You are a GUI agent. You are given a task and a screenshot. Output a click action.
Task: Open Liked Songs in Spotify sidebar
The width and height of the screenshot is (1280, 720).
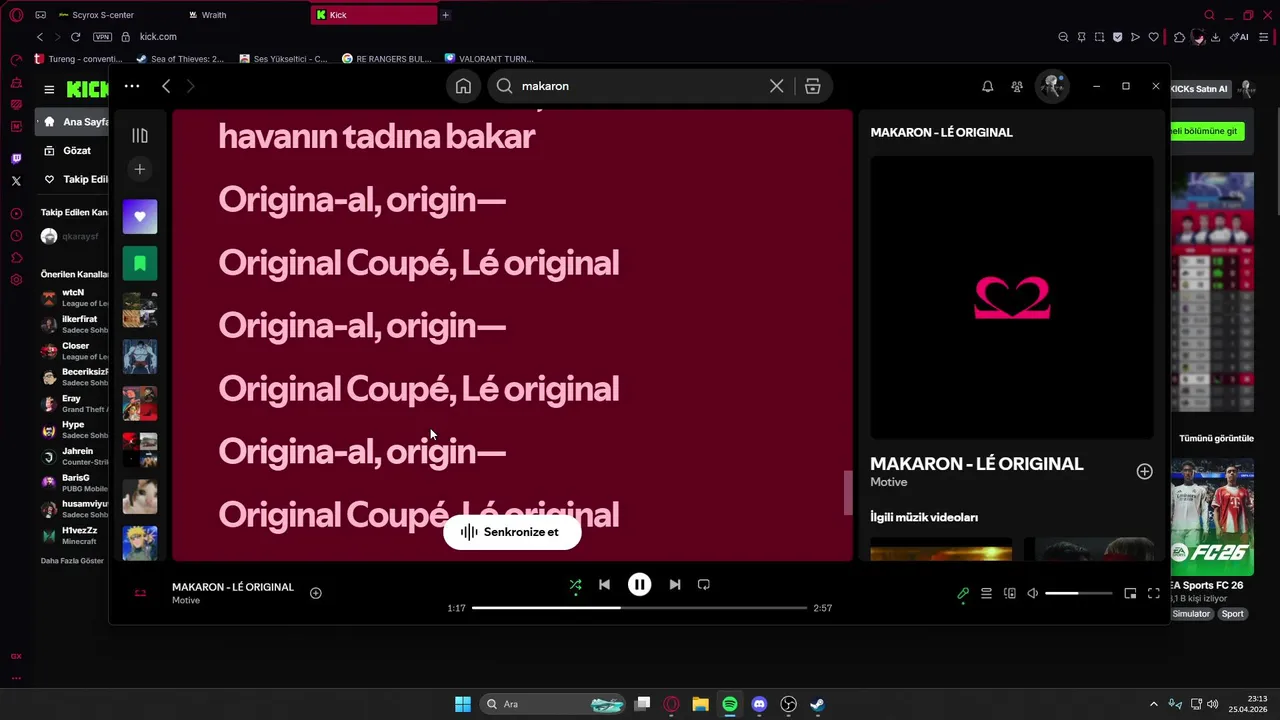pyautogui.click(x=140, y=216)
